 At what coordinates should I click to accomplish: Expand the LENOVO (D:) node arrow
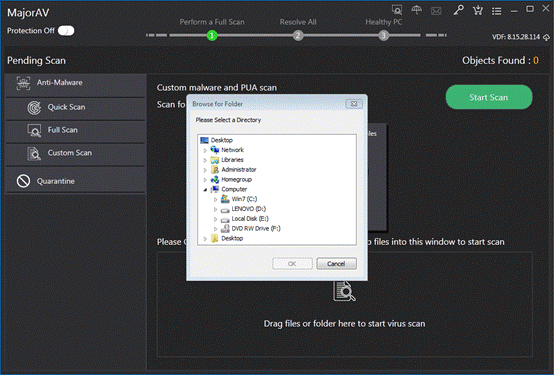[216, 210]
